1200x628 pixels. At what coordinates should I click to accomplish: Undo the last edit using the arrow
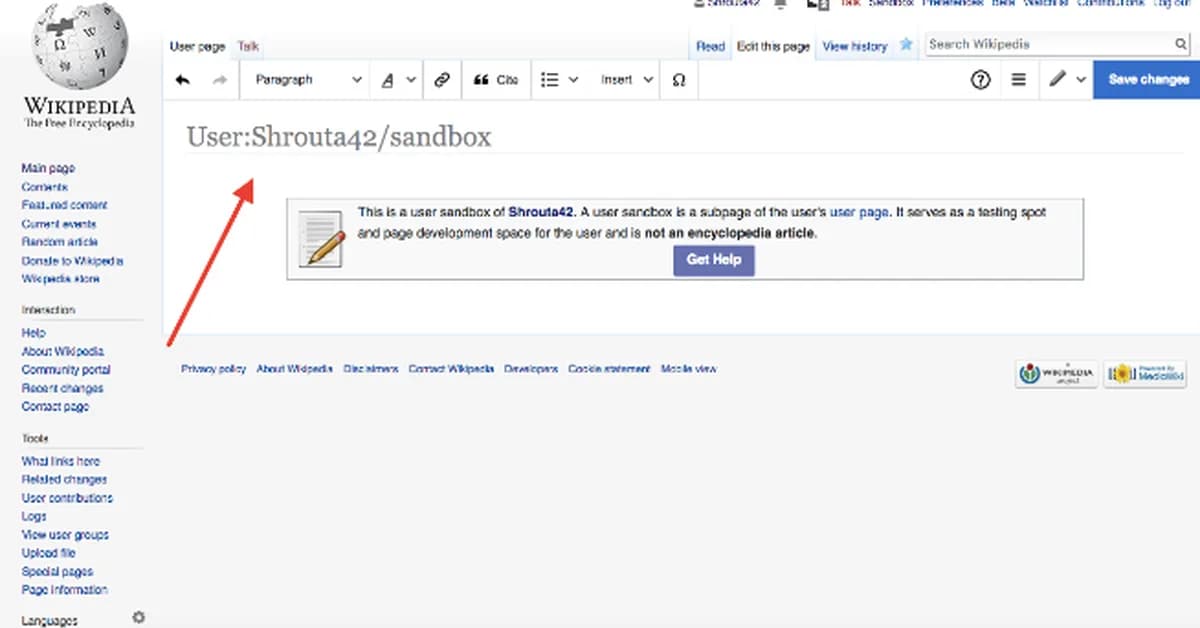coord(182,80)
